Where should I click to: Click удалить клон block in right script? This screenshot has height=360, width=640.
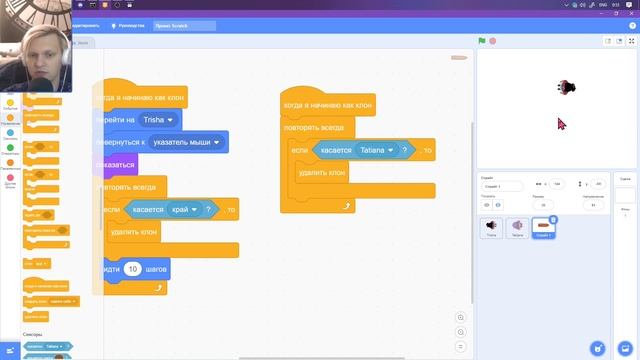(322, 173)
